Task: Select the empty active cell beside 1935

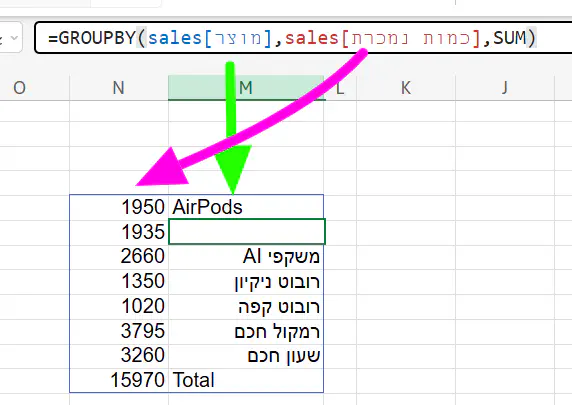Action: 247,232
